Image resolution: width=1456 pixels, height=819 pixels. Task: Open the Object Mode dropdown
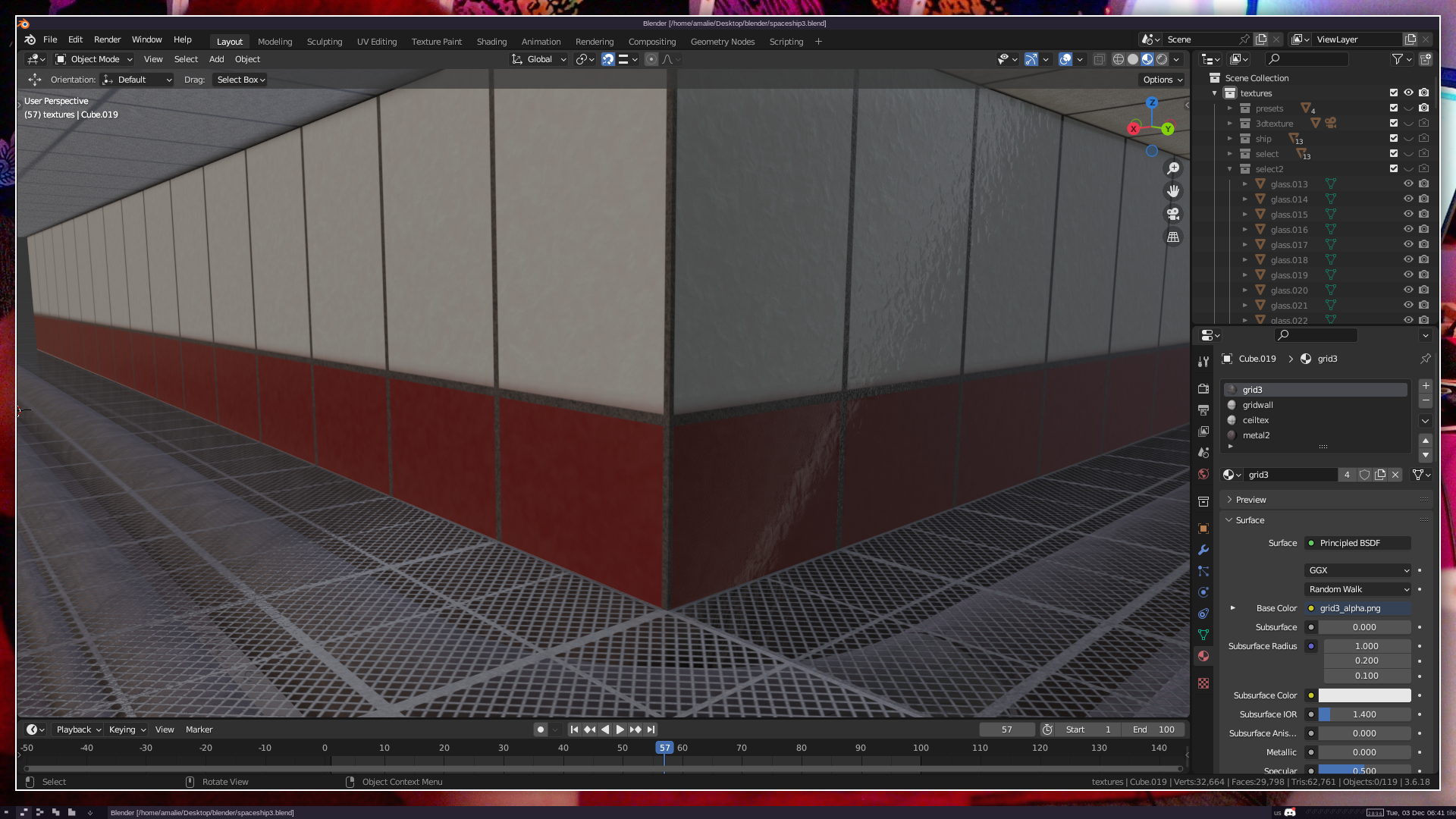94,59
